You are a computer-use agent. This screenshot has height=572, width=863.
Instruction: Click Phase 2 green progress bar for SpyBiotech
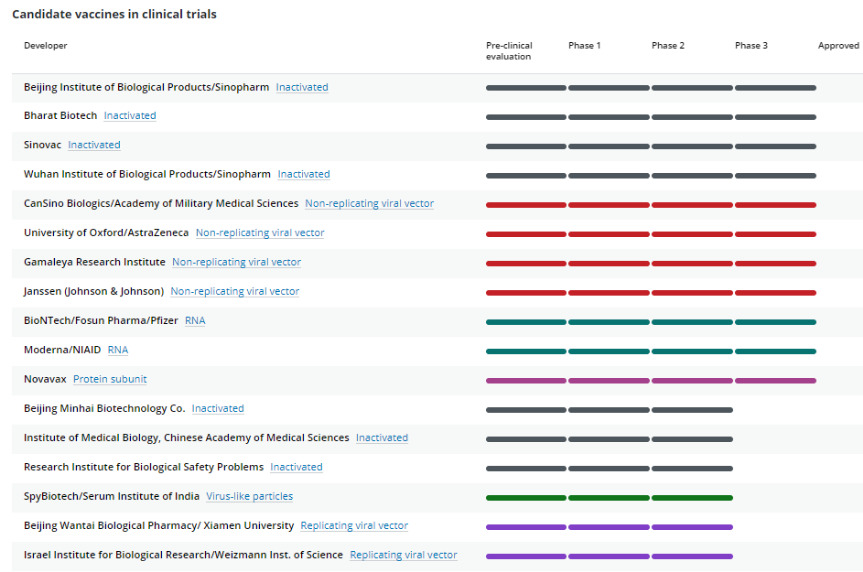click(x=692, y=498)
